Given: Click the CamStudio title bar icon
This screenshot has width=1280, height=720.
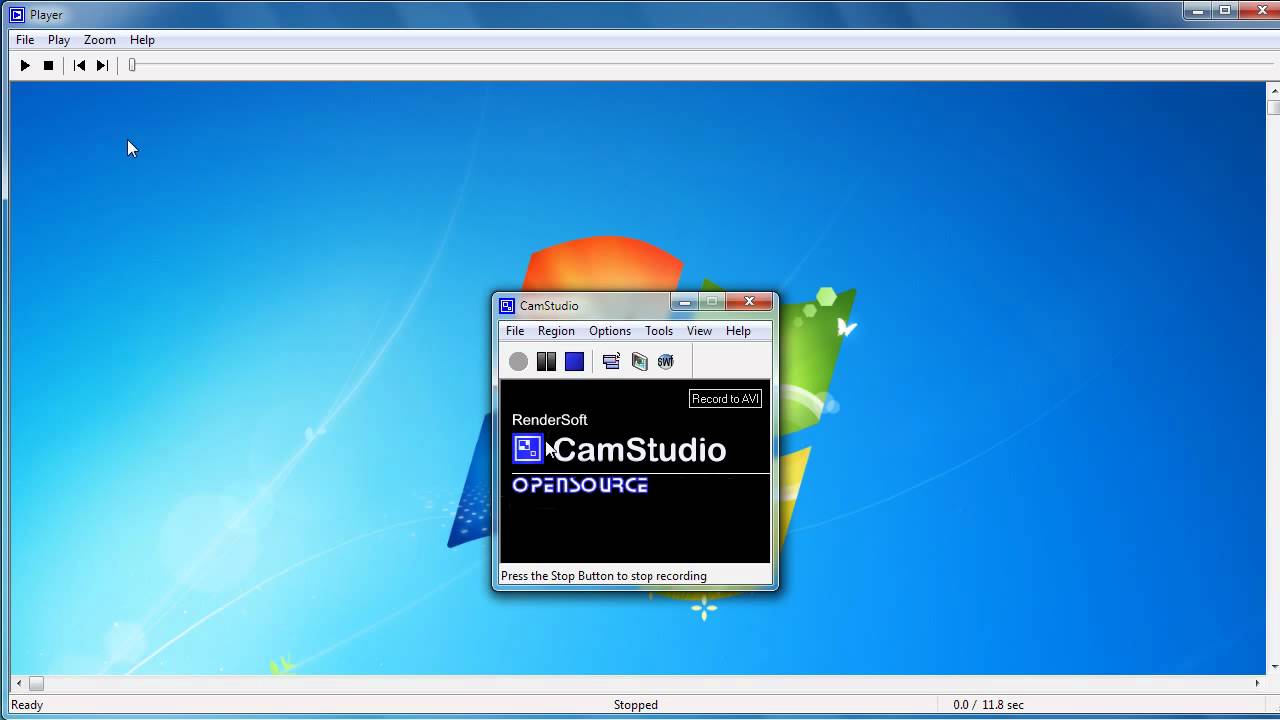Looking at the screenshot, I should click(507, 306).
